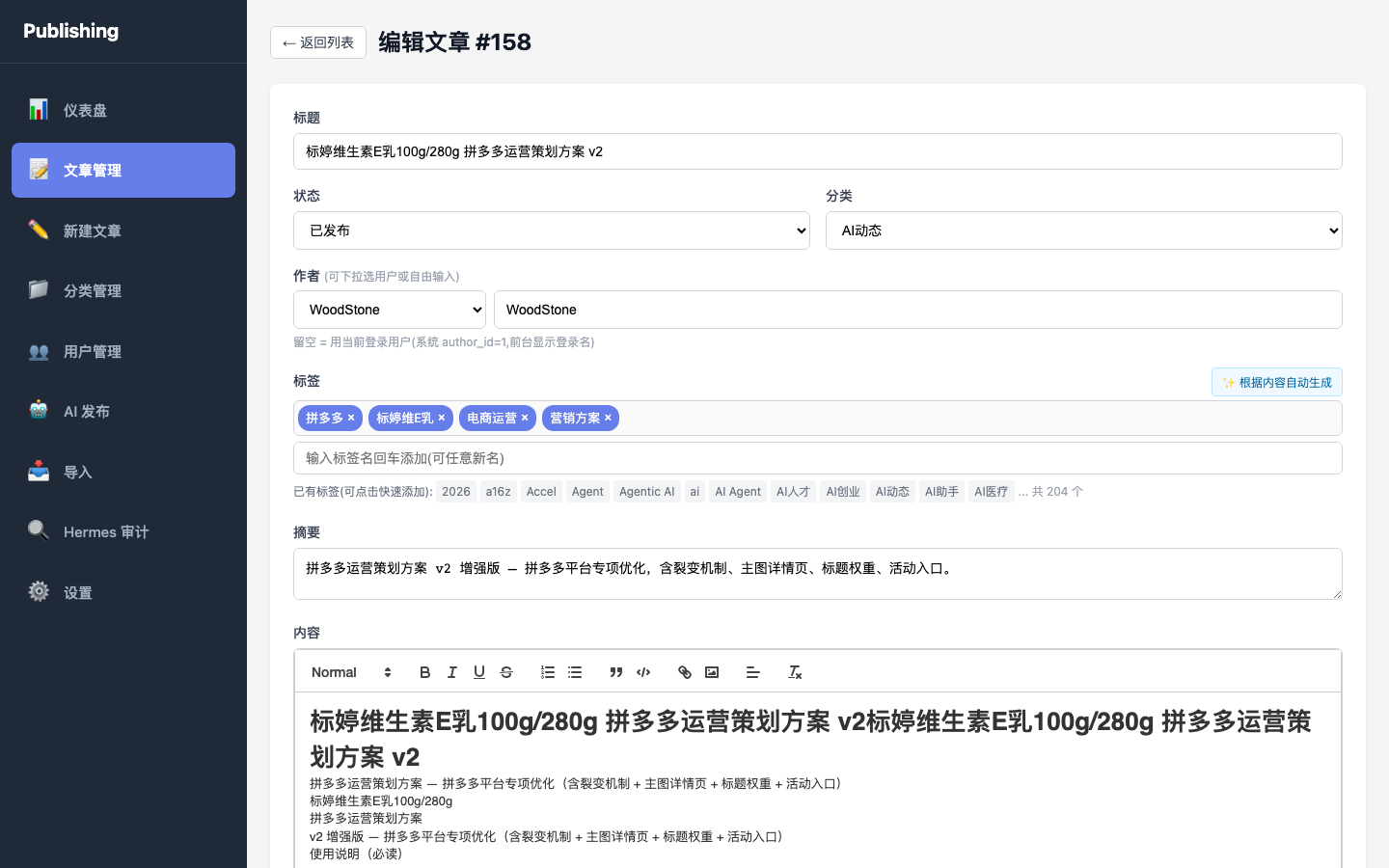Open 新建文章 in the sidebar
This screenshot has height=868, width=1389.
point(123,231)
